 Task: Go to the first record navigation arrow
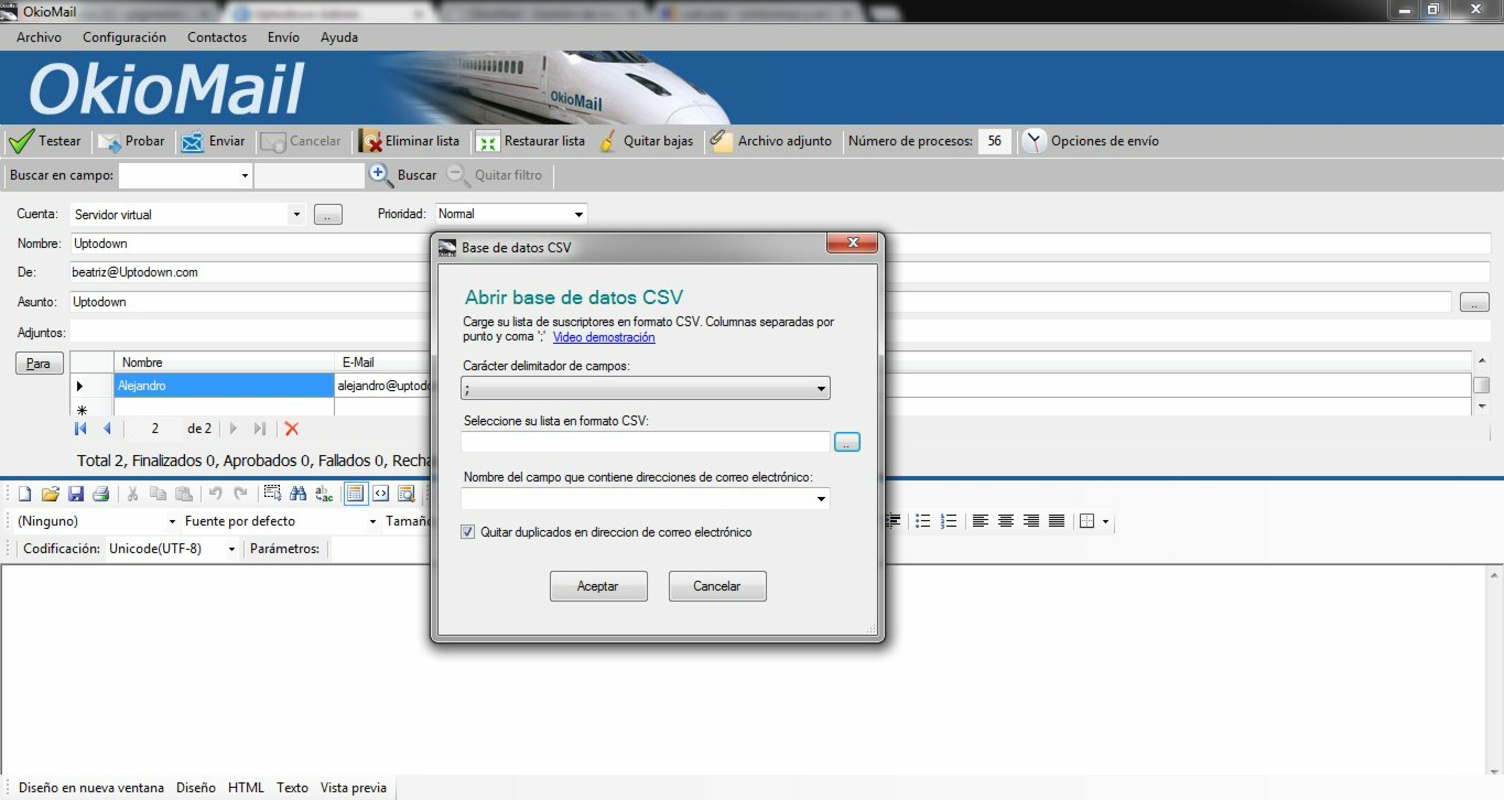coord(81,428)
